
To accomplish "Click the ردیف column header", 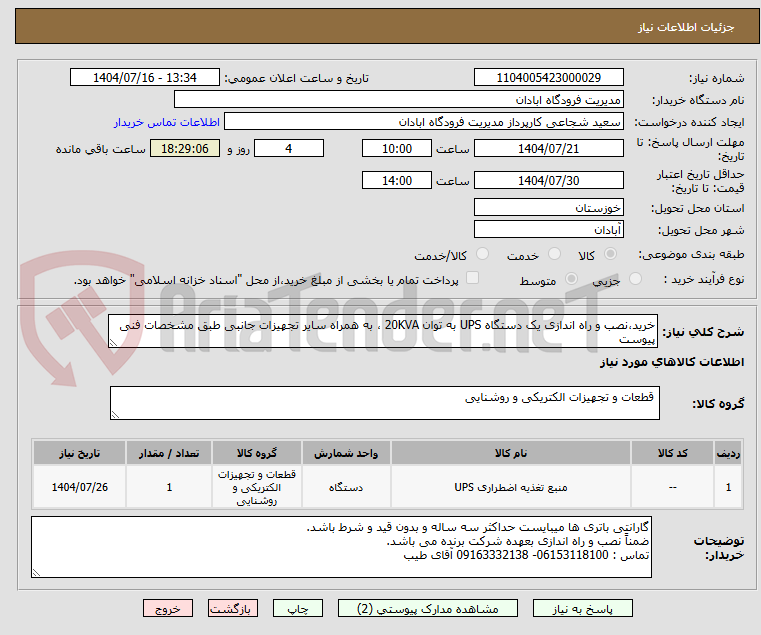I will 728,453.
